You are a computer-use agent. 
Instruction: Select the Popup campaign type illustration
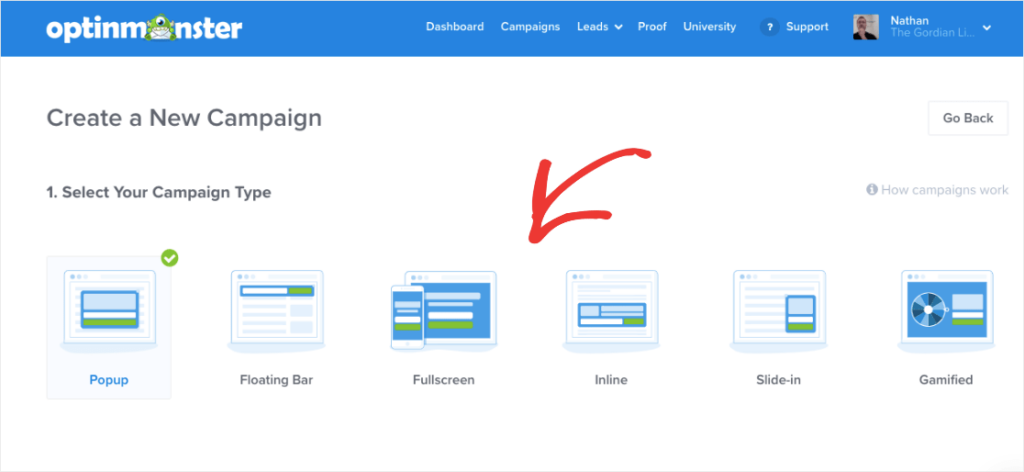[x=108, y=311]
